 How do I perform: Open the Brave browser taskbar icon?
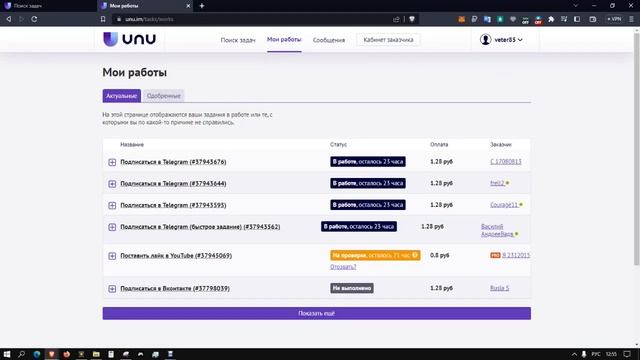51,354
